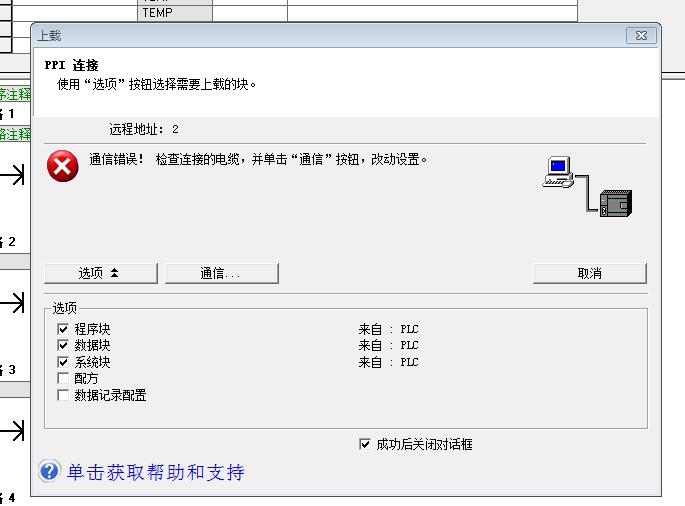Open the 通信... settings

coord(221,273)
